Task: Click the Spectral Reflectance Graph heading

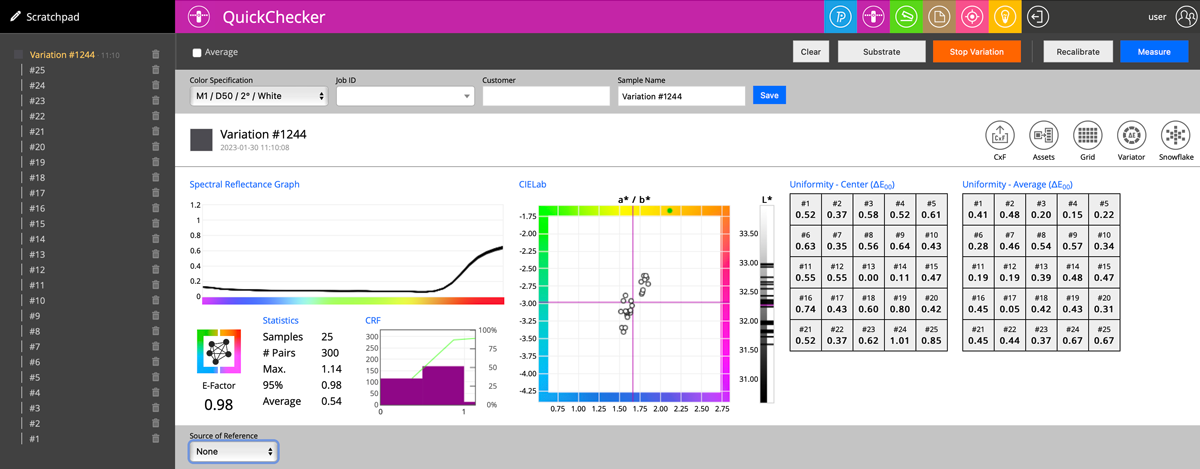Action: [245, 184]
